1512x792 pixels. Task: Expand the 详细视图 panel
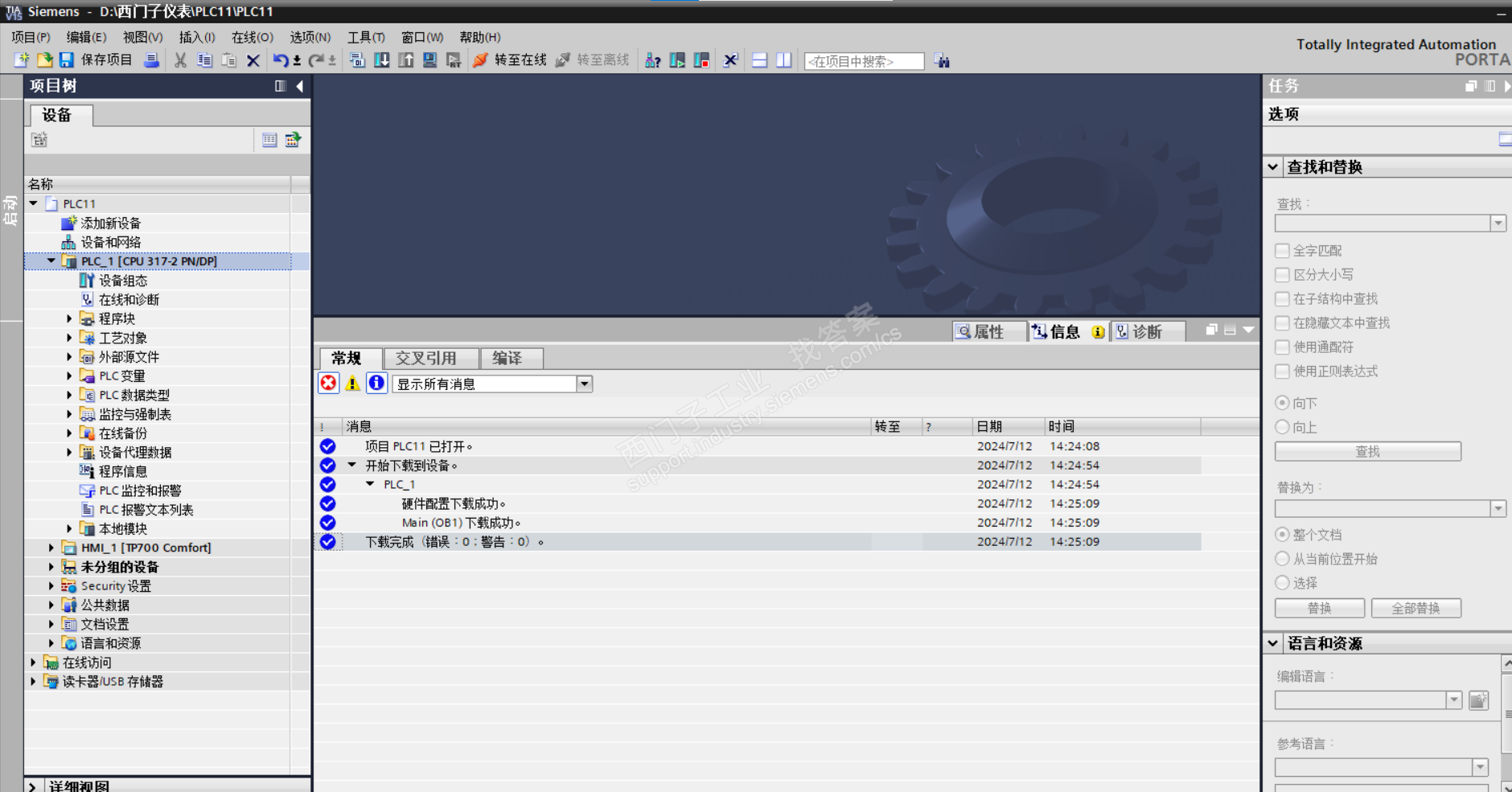point(32,786)
